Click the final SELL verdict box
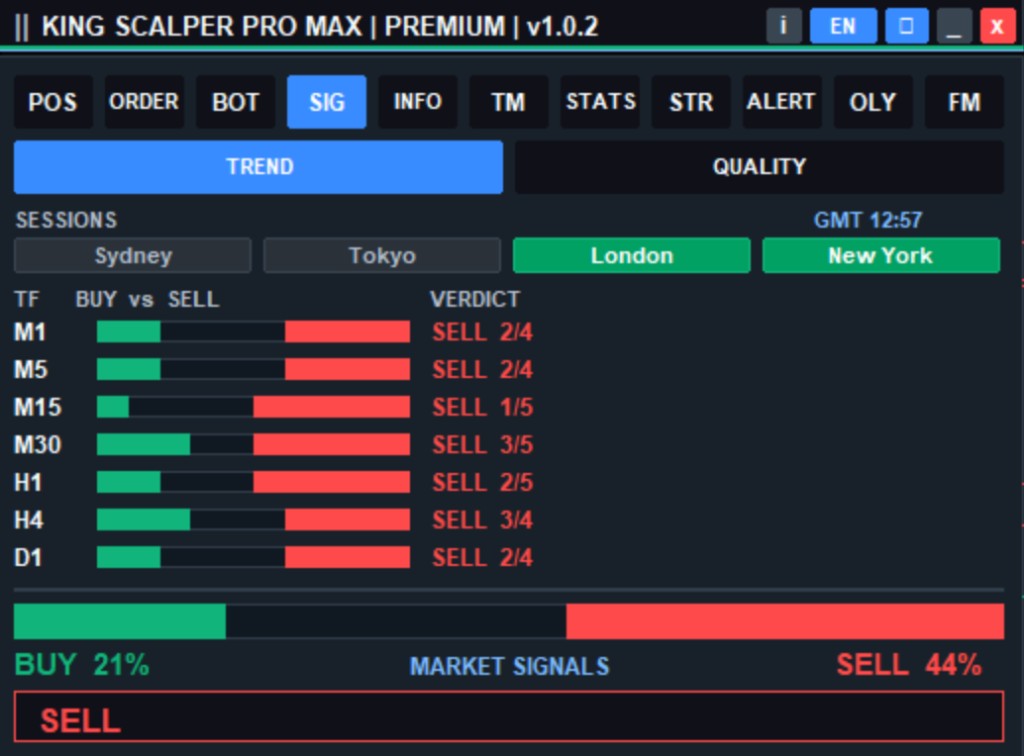The height and width of the screenshot is (756, 1024). (509, 716)
